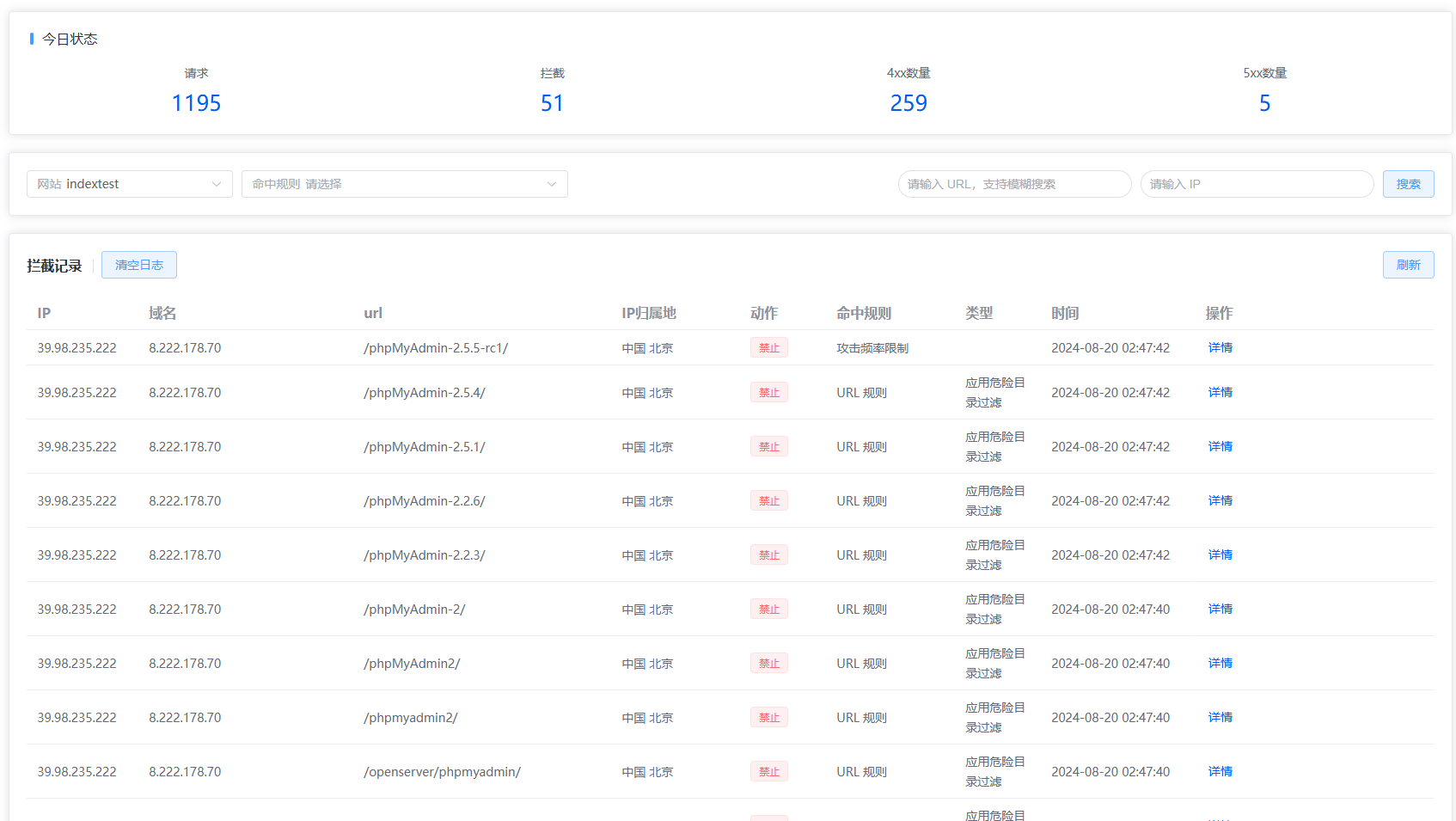Click the 类型 column header

pyautogui.click(x=979, y=313)
